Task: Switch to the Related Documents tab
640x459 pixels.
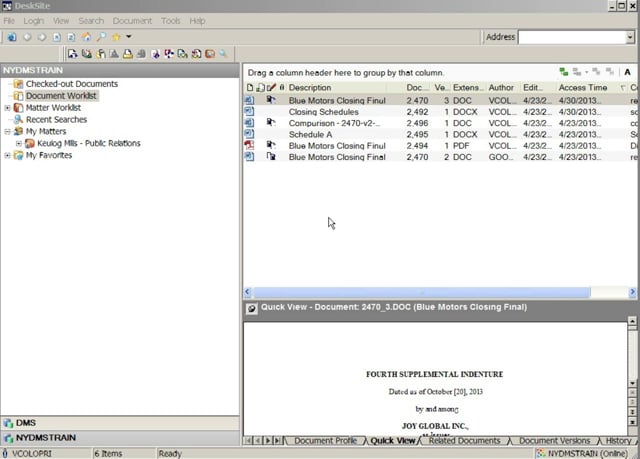Action: coord(464,441)
